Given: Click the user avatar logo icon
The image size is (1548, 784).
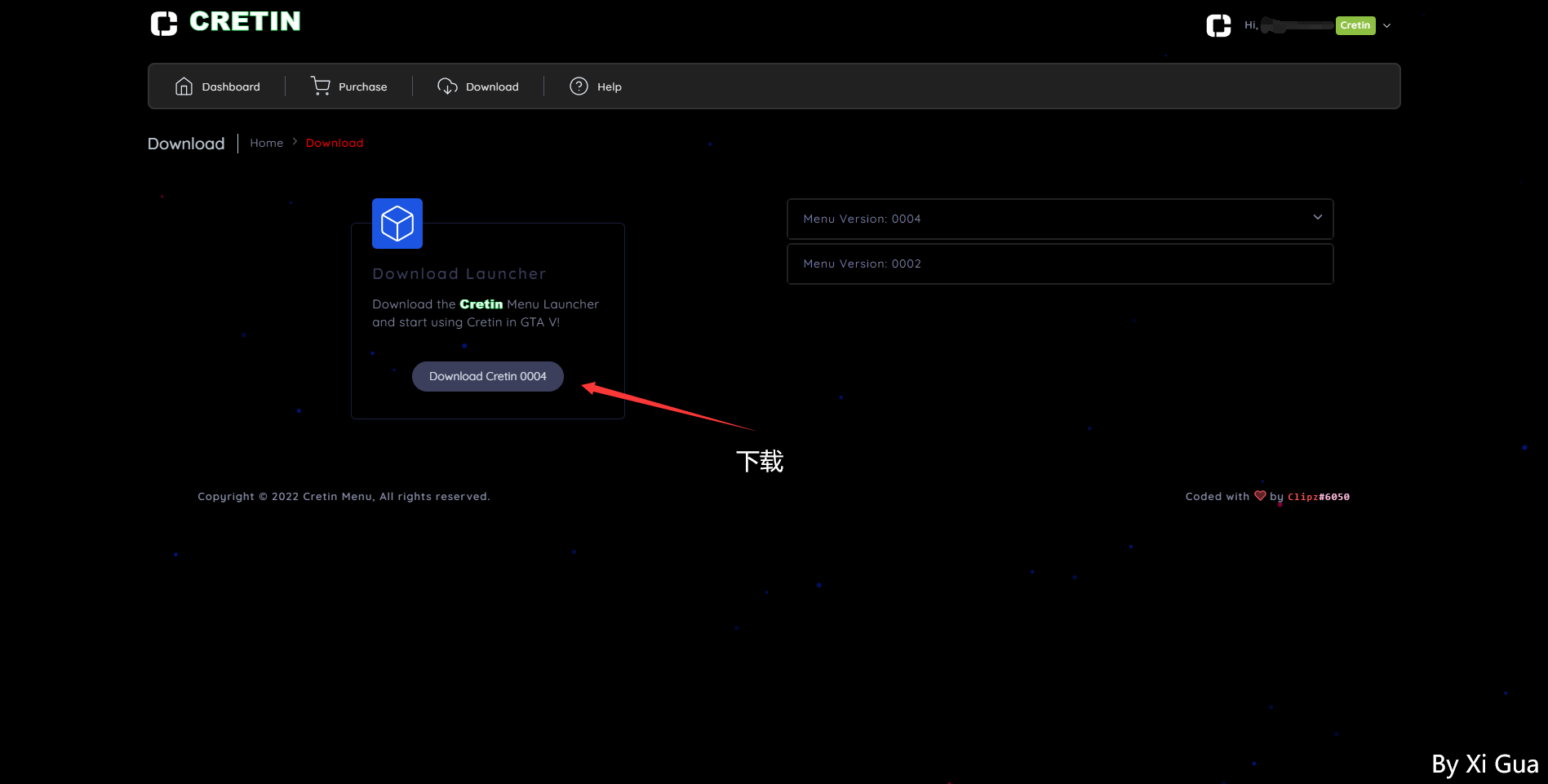Looking at the screenshot, I should [1218, 25].
